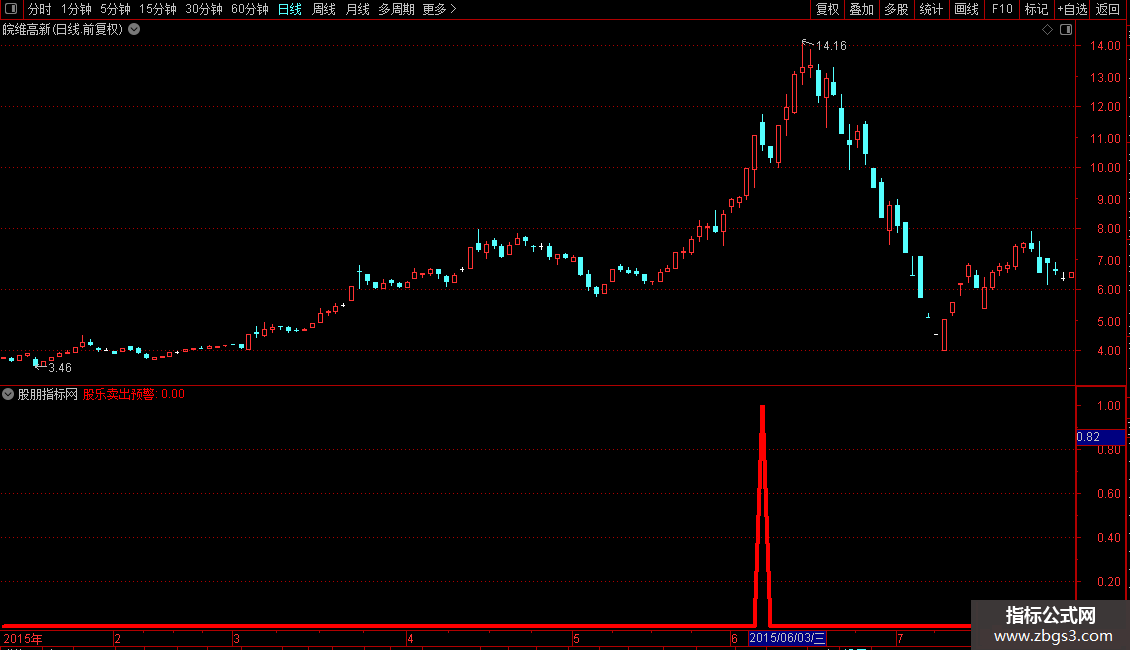Select the 15分钟 period

(157, 9)
